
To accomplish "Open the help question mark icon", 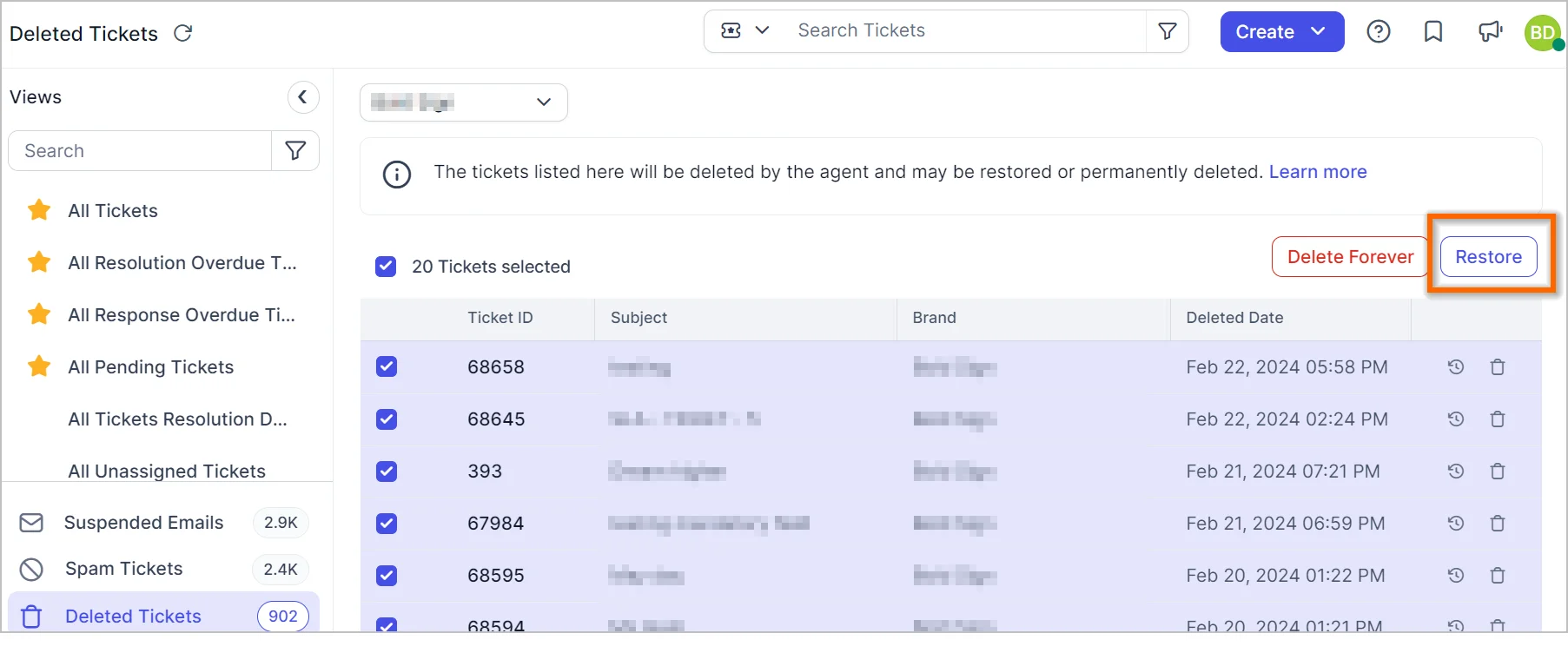I will (1379, 32).
